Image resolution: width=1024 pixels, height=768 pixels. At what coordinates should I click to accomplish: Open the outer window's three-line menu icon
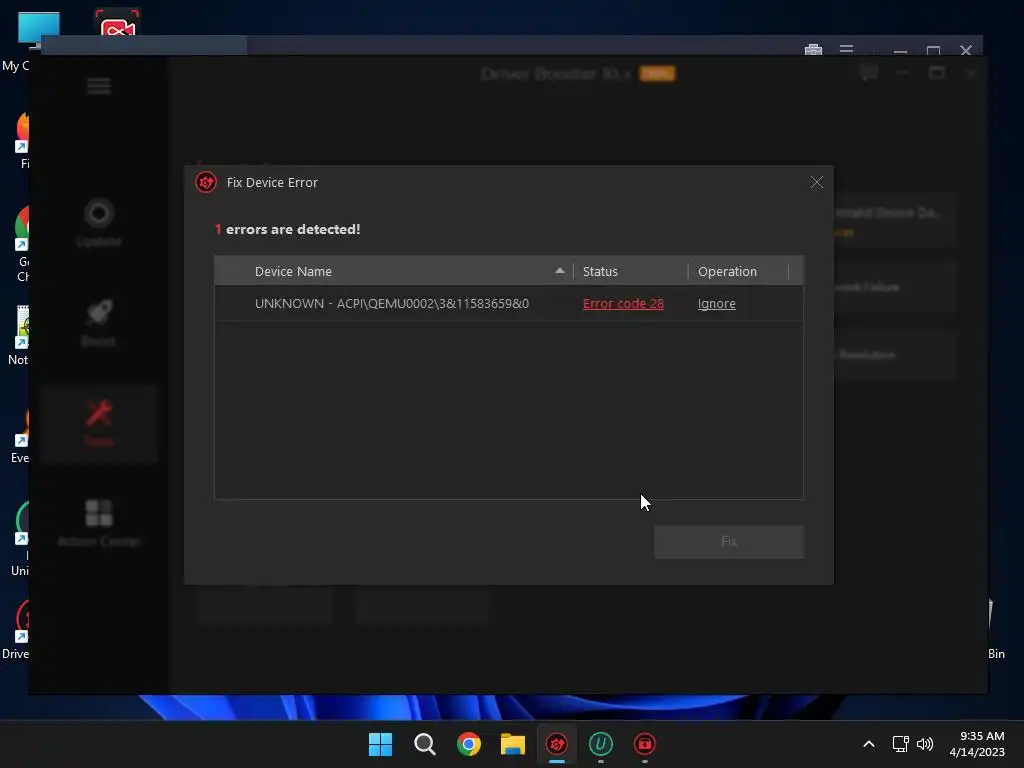846,50
